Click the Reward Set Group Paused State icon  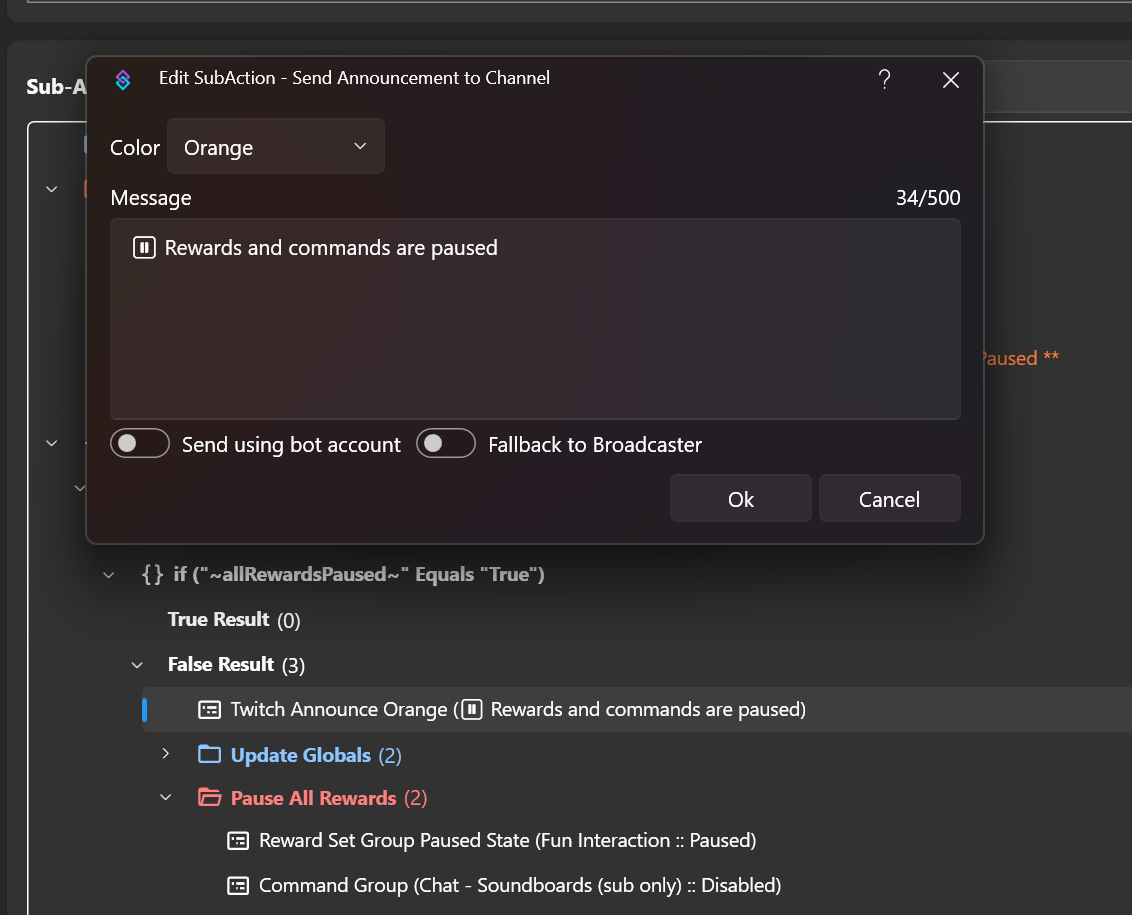238,841
